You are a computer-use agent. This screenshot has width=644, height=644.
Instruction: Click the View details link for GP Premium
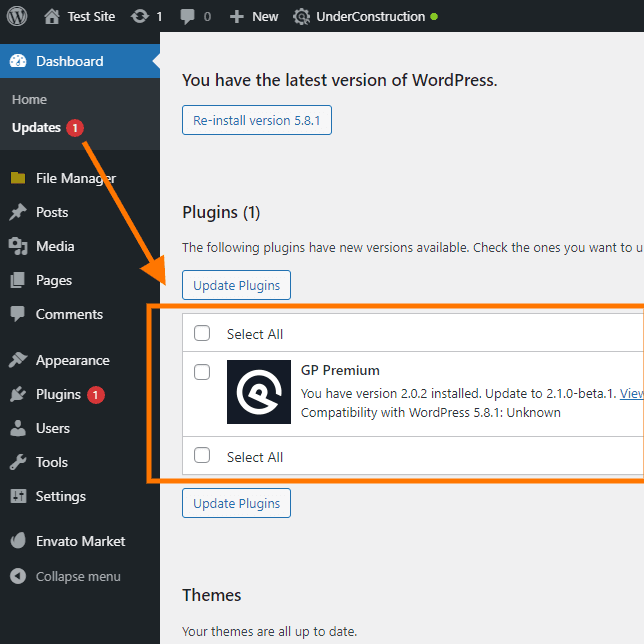tap(632, 393)
